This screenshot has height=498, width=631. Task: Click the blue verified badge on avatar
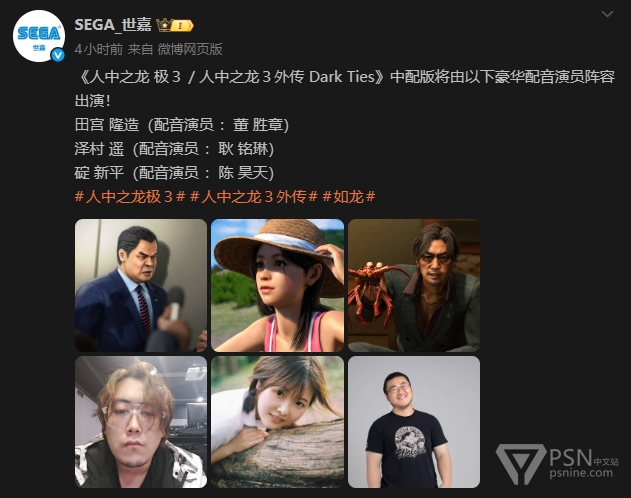[x=58, y=55]
